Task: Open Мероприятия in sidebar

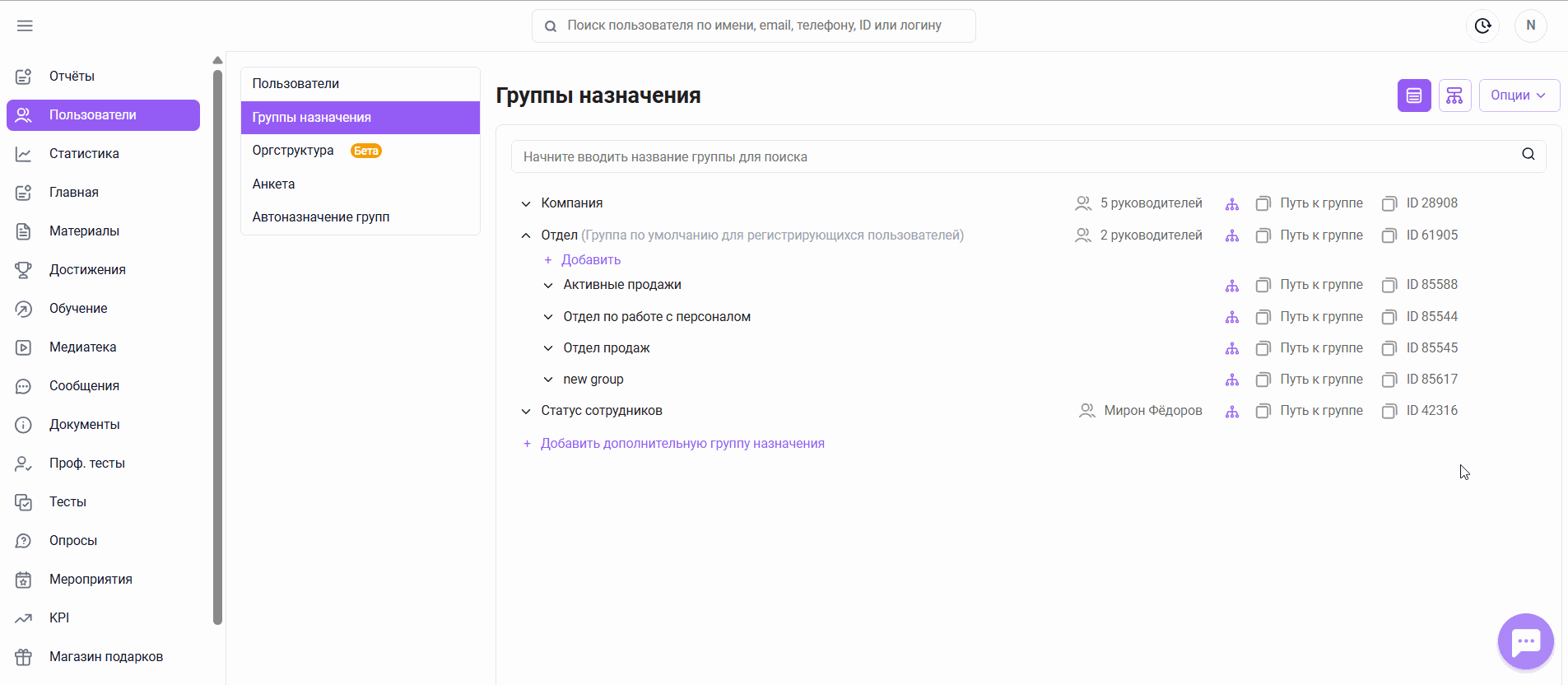Action: 103,580
